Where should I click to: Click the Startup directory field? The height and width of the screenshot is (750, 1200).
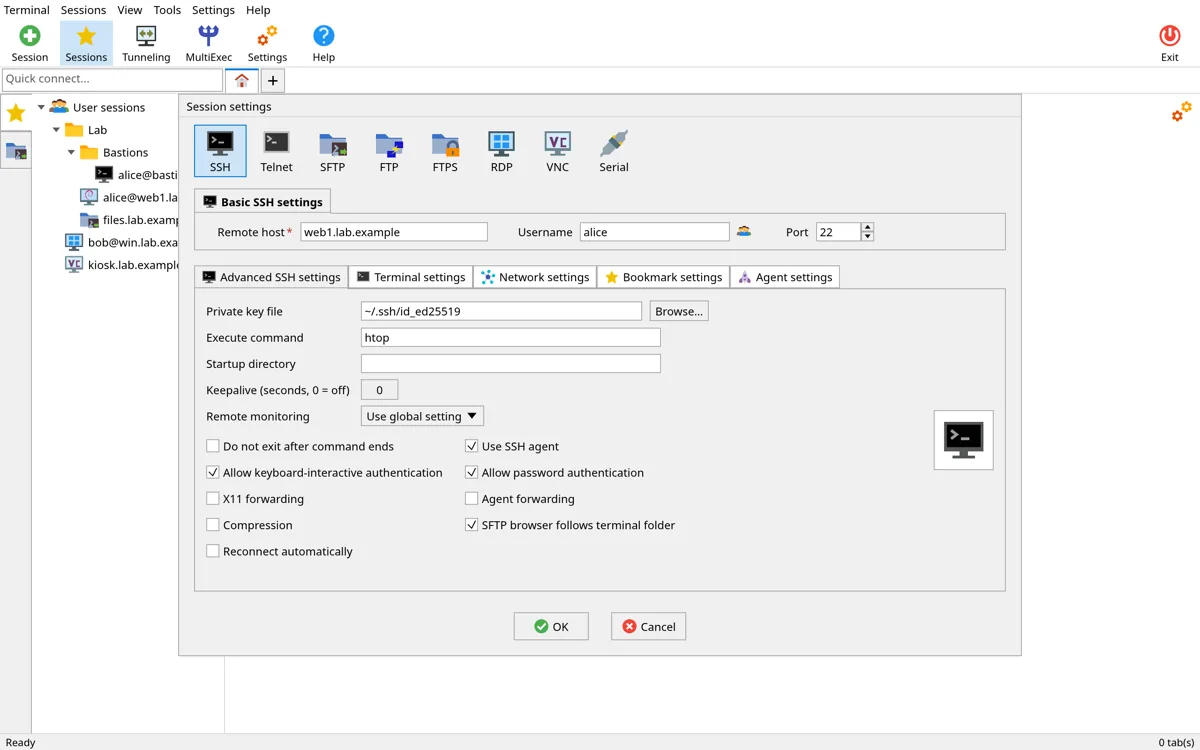click(x=511, y=363)
